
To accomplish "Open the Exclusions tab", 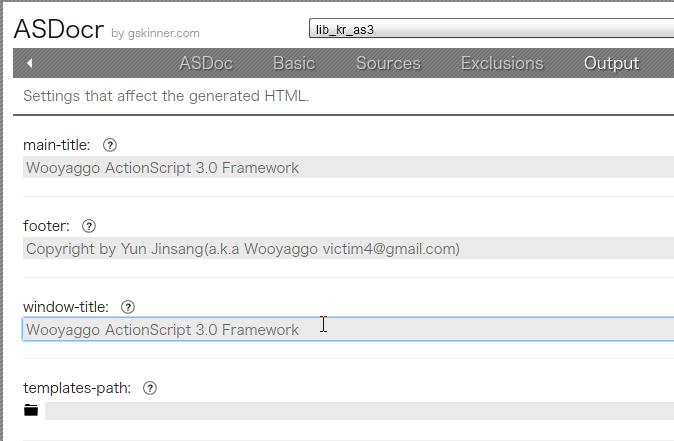I will 502,64.
